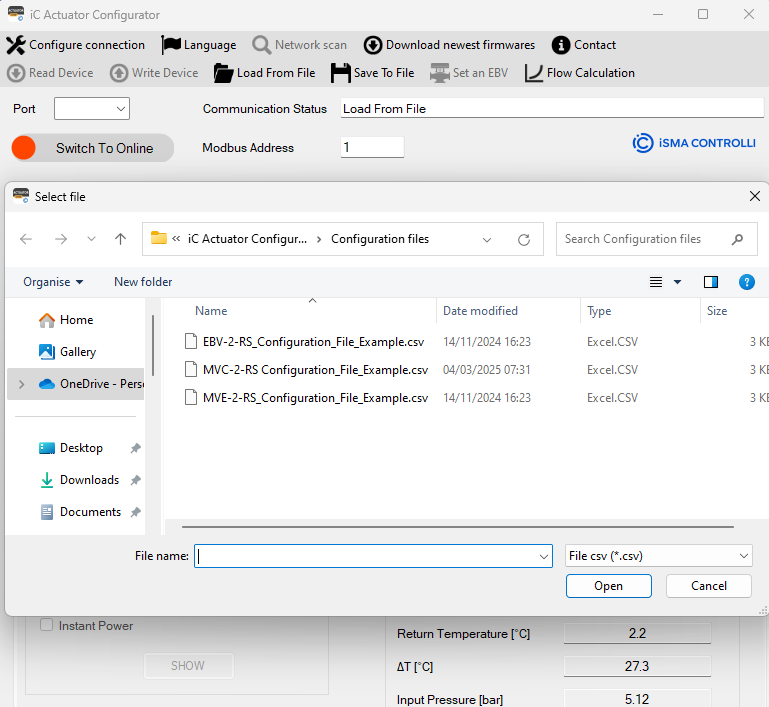Screen dimensions: 769x707
Task: Sort by Name column header
Action: (x=211, y=311)
